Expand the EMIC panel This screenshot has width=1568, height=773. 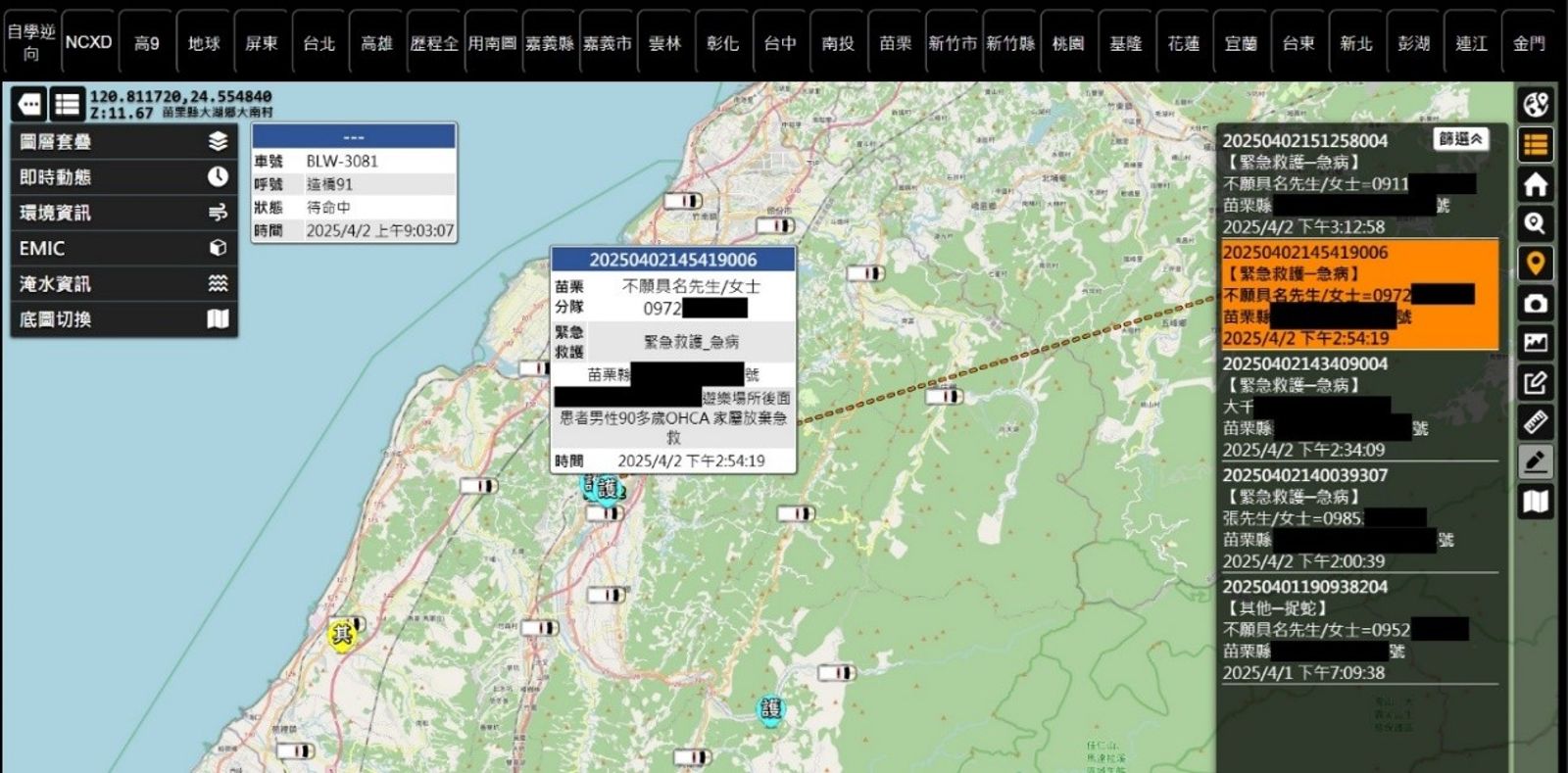click(x=123, y=248)
